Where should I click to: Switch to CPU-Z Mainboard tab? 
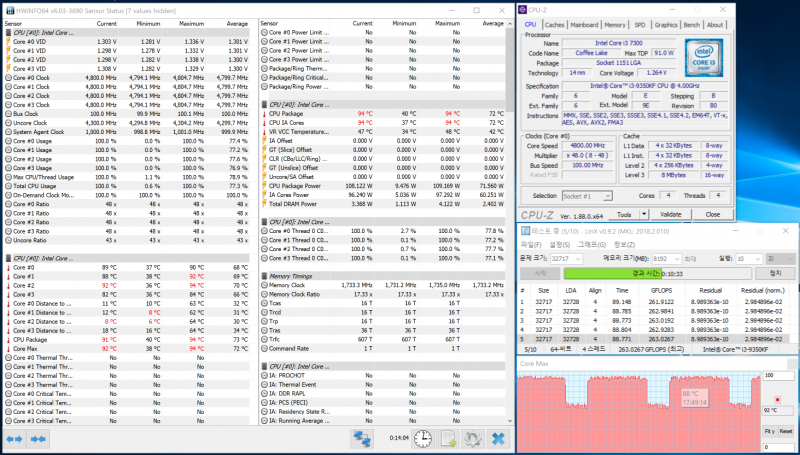pyautogui.click(x=584, y=24)
